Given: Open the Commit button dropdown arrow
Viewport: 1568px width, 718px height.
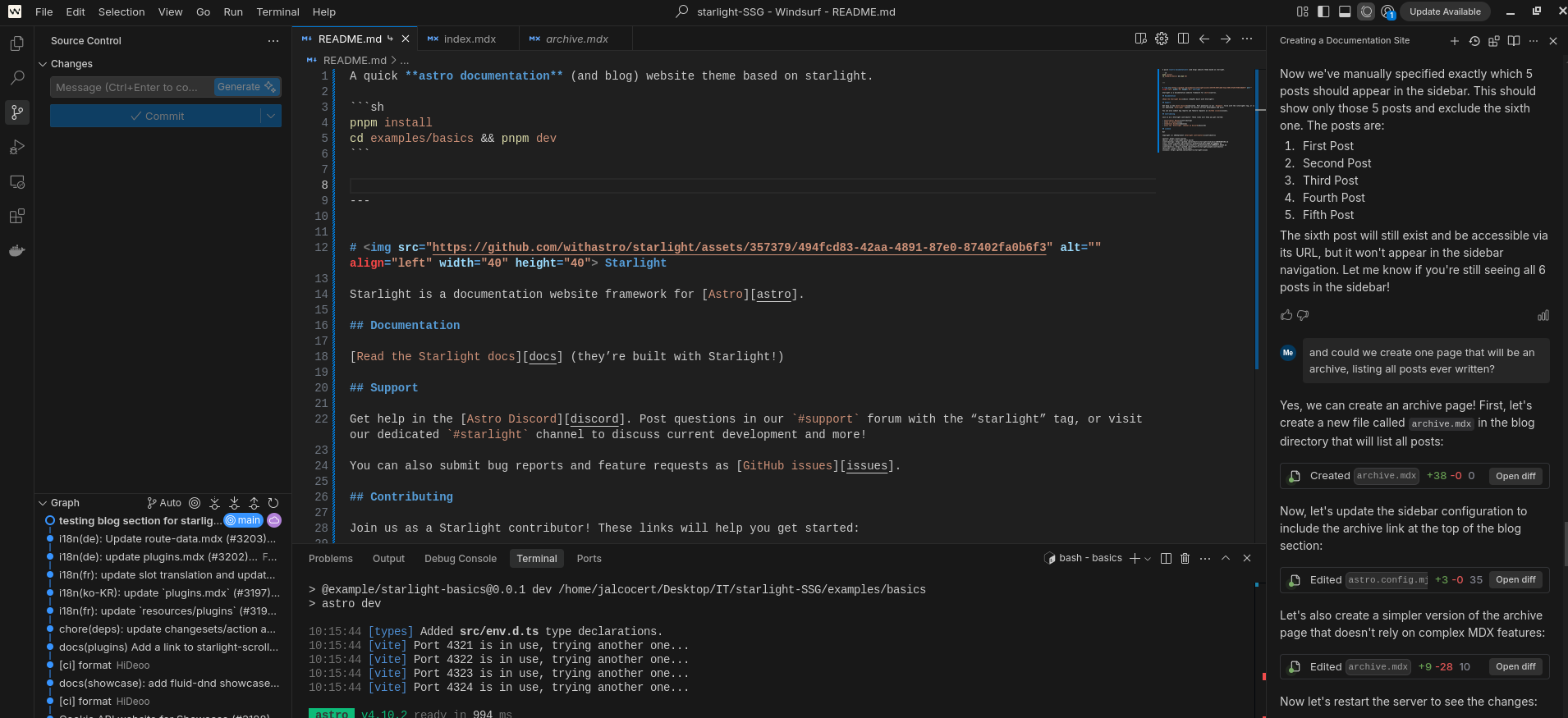Looking at the screenshot, I should pos(271,116).
